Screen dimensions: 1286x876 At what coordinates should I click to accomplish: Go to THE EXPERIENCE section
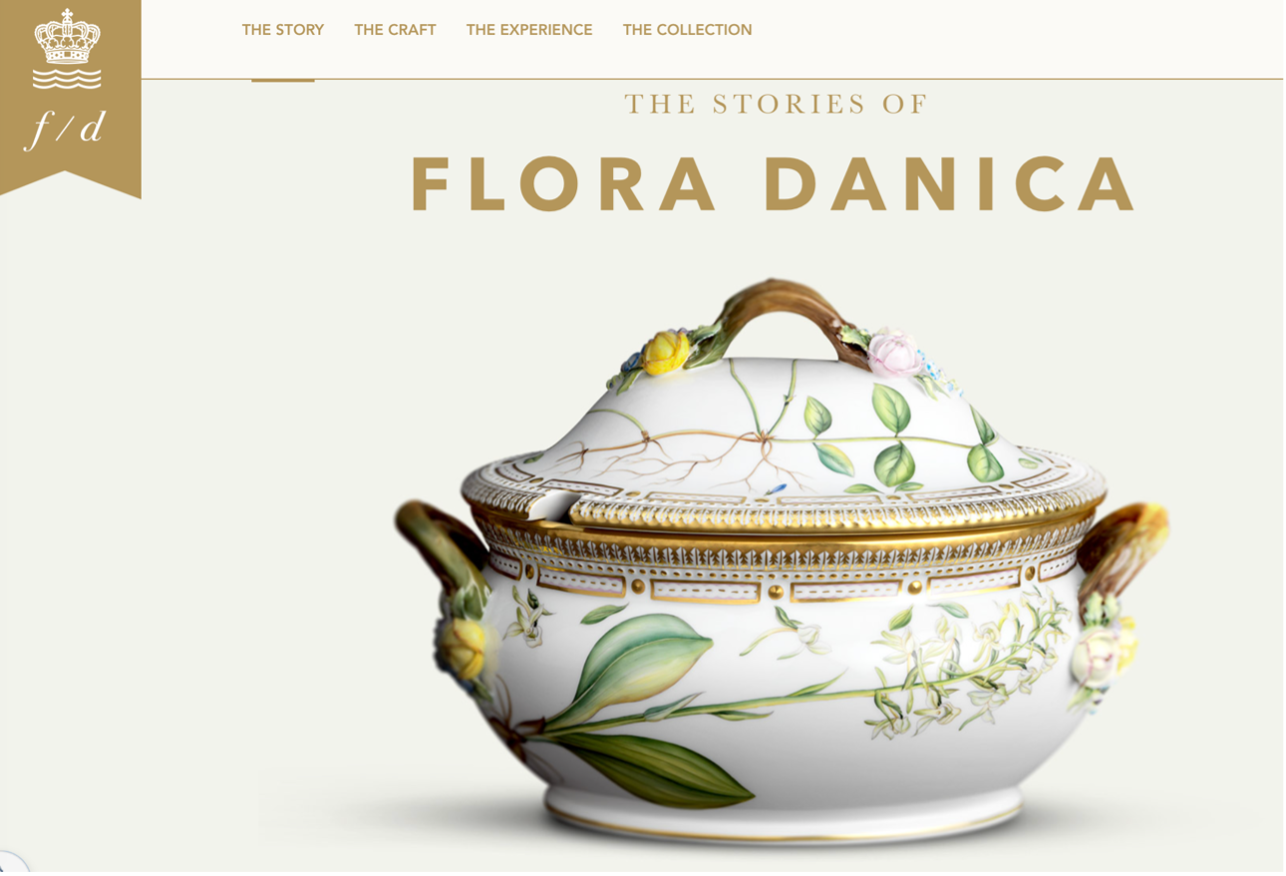[529, 30]
